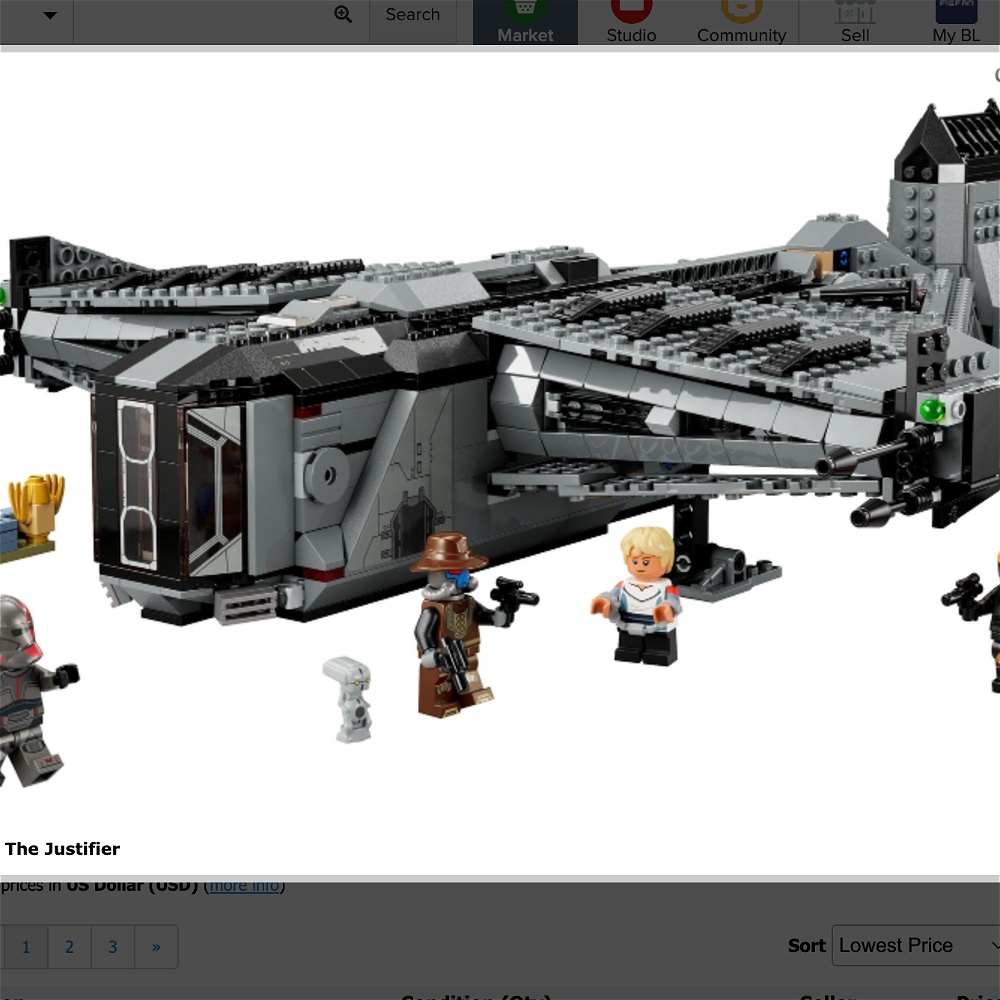Expand the top-left category dropdown arrow
This screenshot has width=1000, height=1000.
(x=49, y=15)
